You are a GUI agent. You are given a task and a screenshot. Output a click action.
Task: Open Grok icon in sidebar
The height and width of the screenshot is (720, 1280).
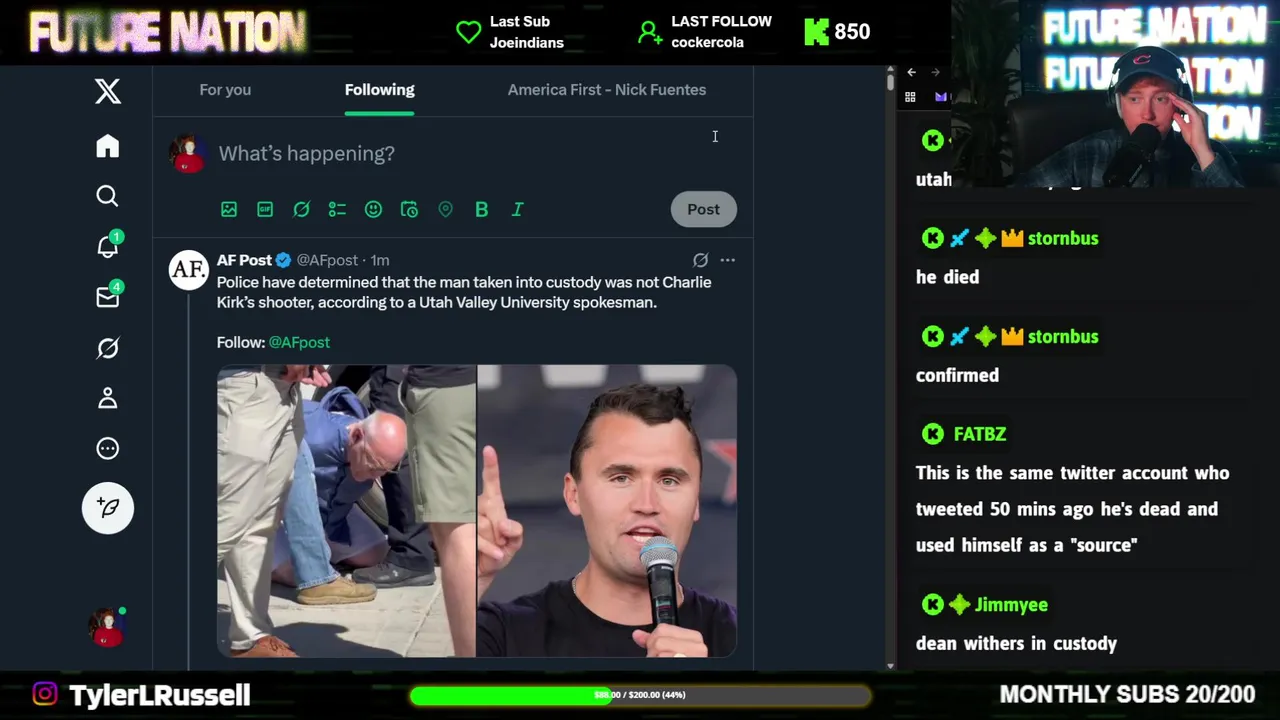tap(108, 348)
